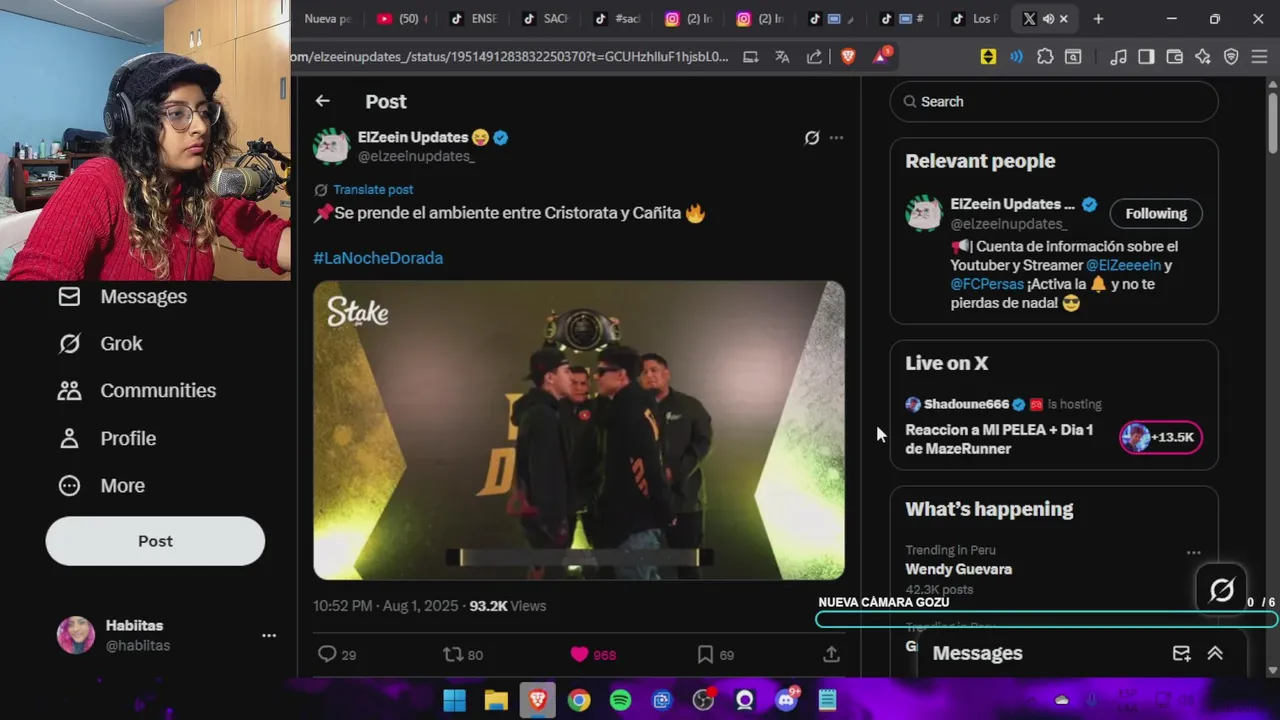Open Spotify from taskbar
1280x720 pixels.
click(620, 700)
